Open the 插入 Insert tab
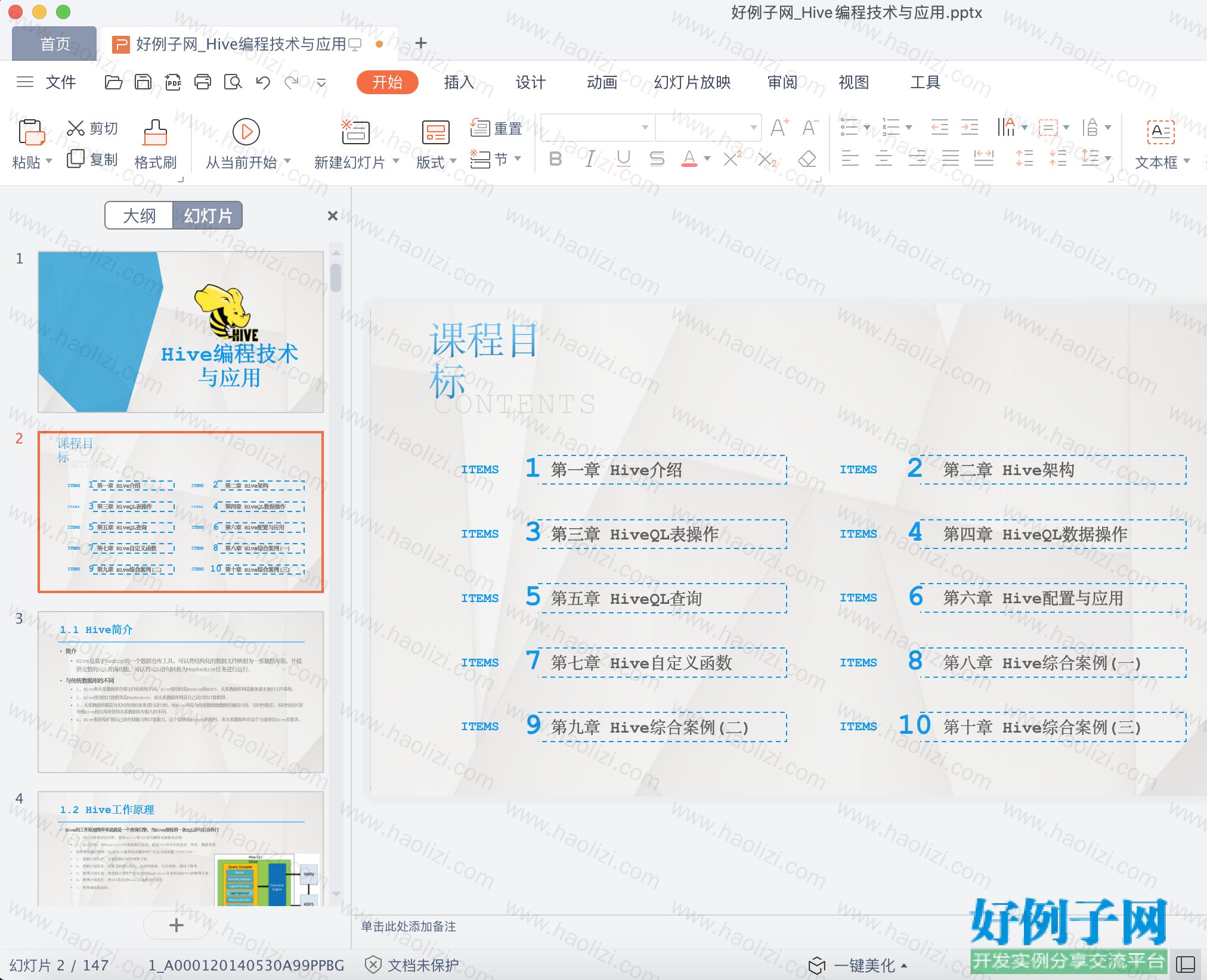 click(459, 82)
